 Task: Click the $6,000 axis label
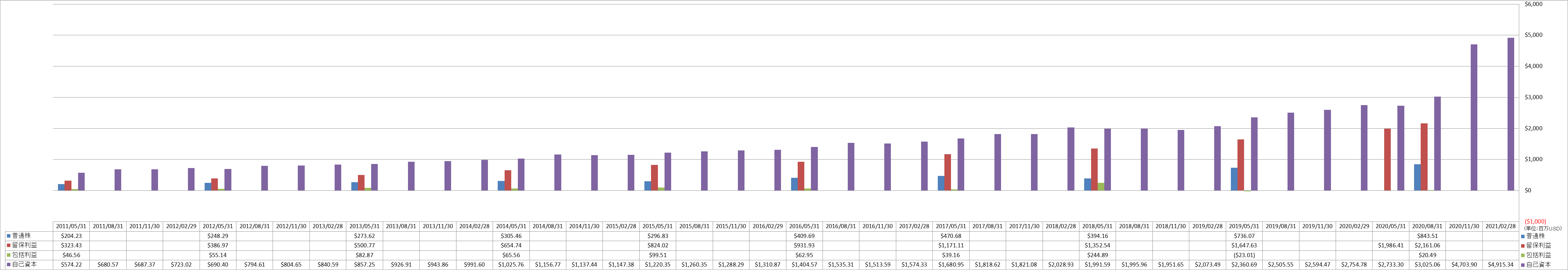tap(1533, 4)
